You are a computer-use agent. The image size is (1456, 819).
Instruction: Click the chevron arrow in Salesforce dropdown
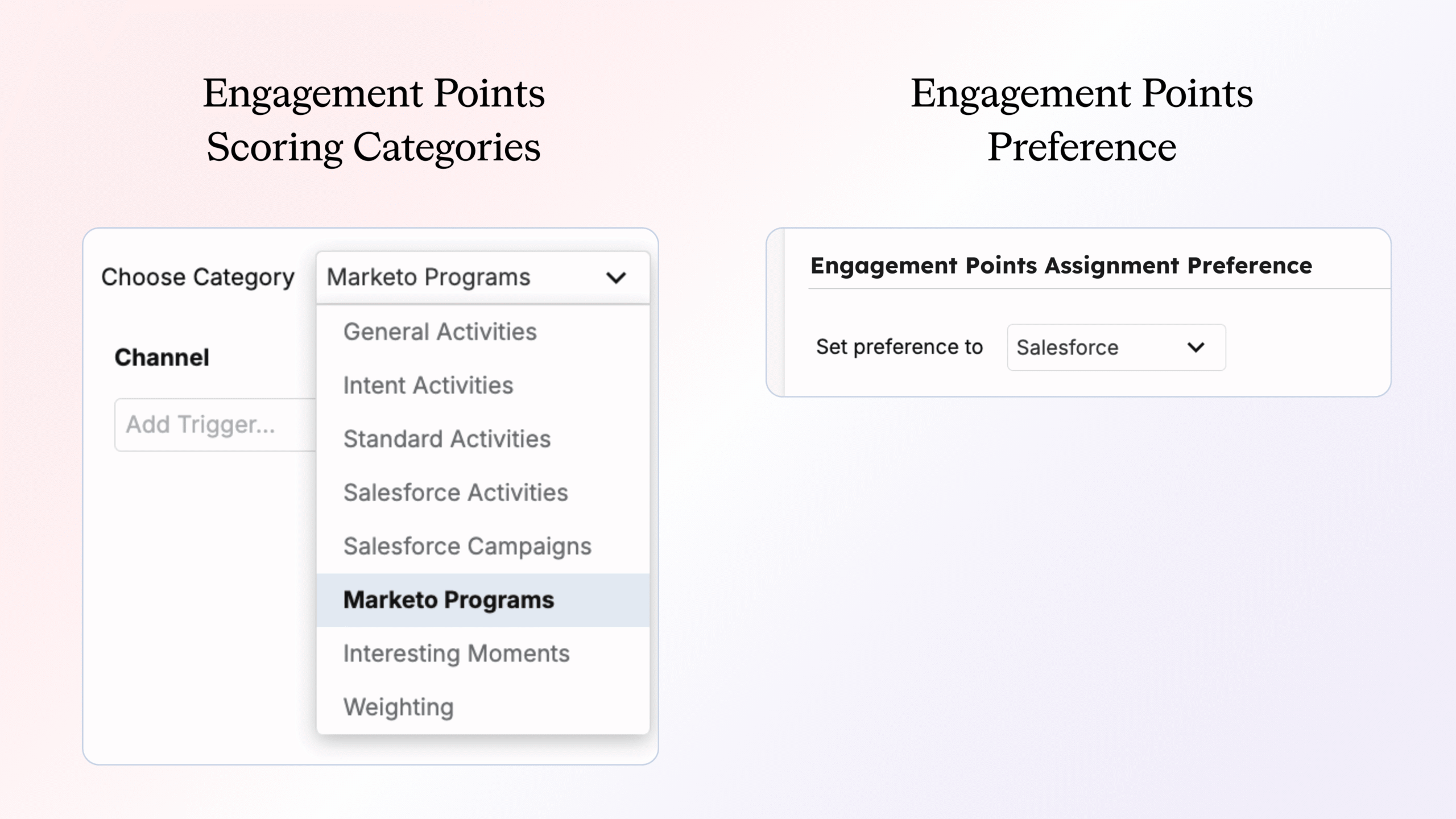(x=1196, y=347)
